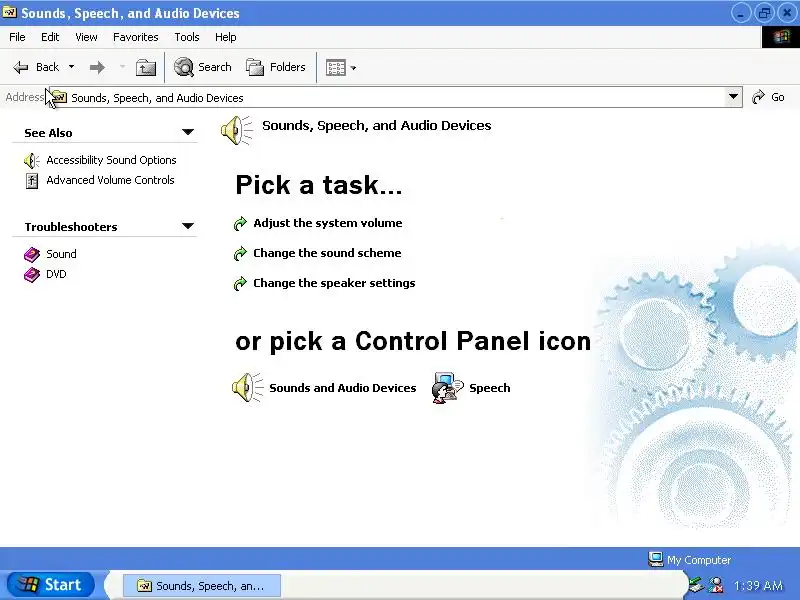Click the tray icon with the red X
Viewport: 800px width, 600px height.
coord(716,585)
